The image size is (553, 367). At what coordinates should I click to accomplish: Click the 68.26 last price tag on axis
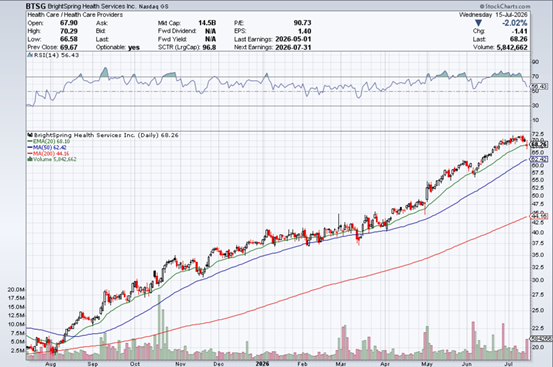[539, 145]
